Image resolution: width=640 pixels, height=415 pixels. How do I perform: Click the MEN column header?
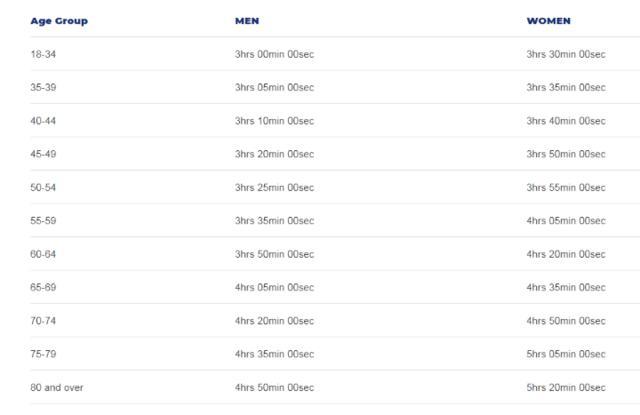(247, 21)
